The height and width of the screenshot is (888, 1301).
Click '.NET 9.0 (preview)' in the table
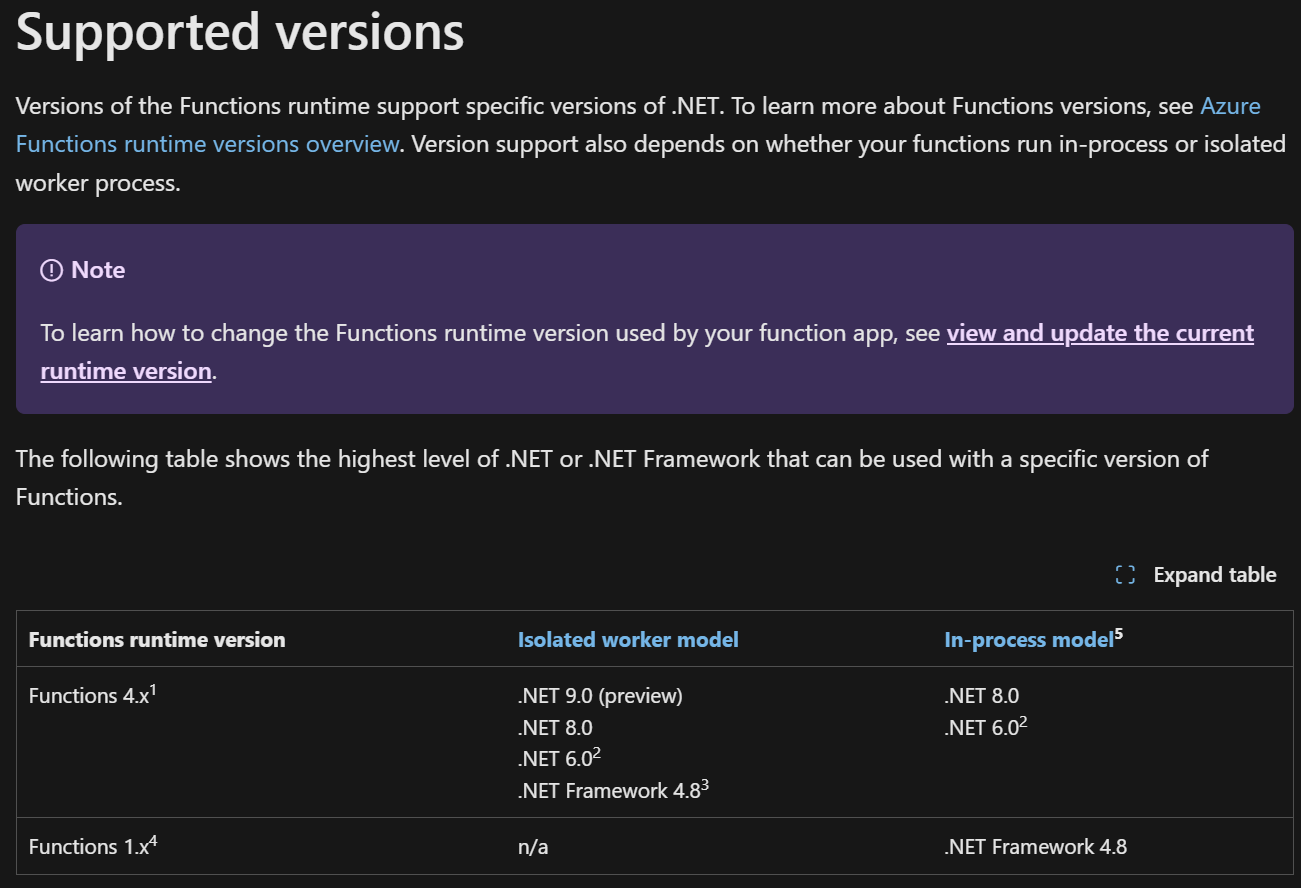tap(600, 696)
